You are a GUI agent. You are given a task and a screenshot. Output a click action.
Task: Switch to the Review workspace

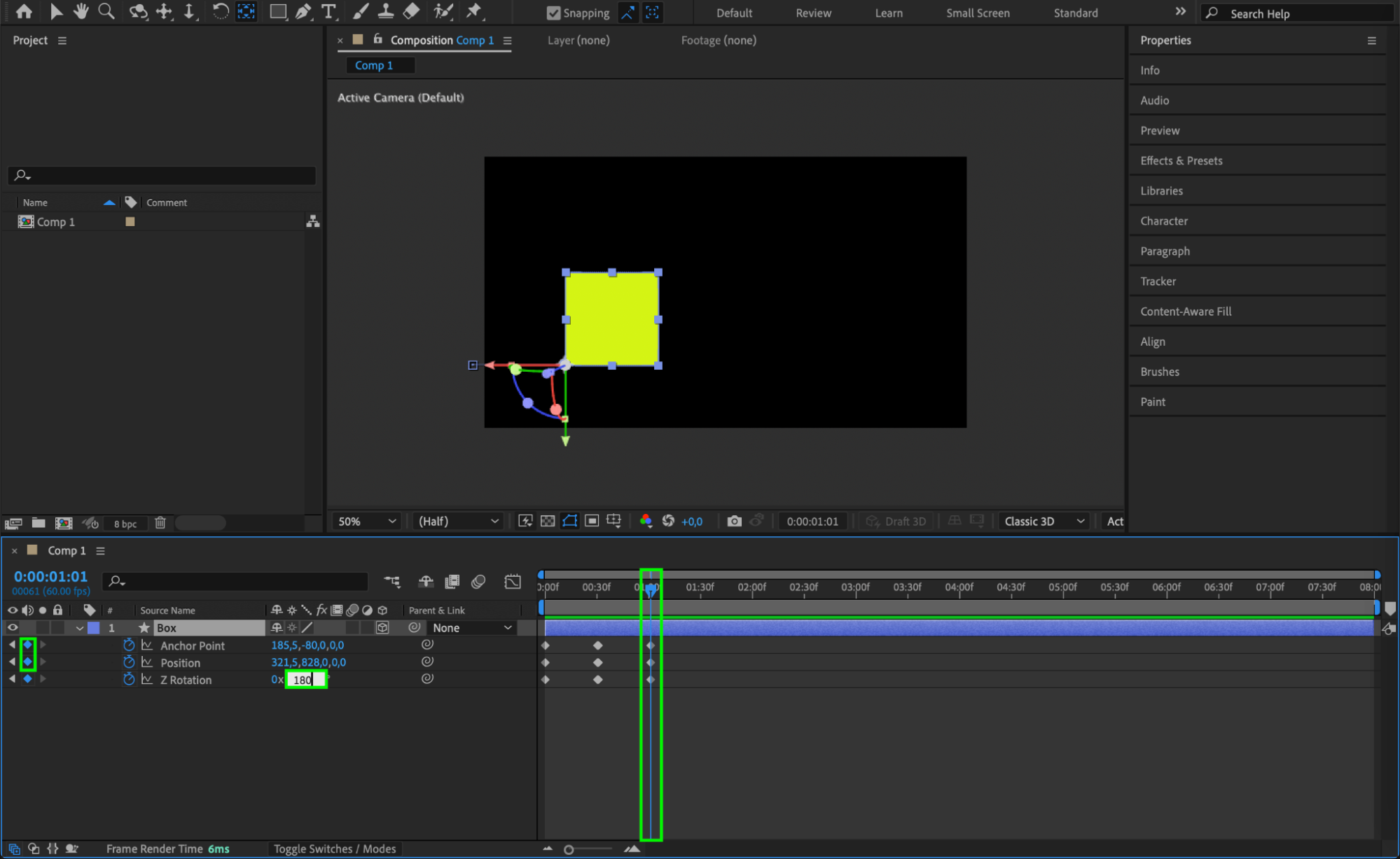(813, 13)
